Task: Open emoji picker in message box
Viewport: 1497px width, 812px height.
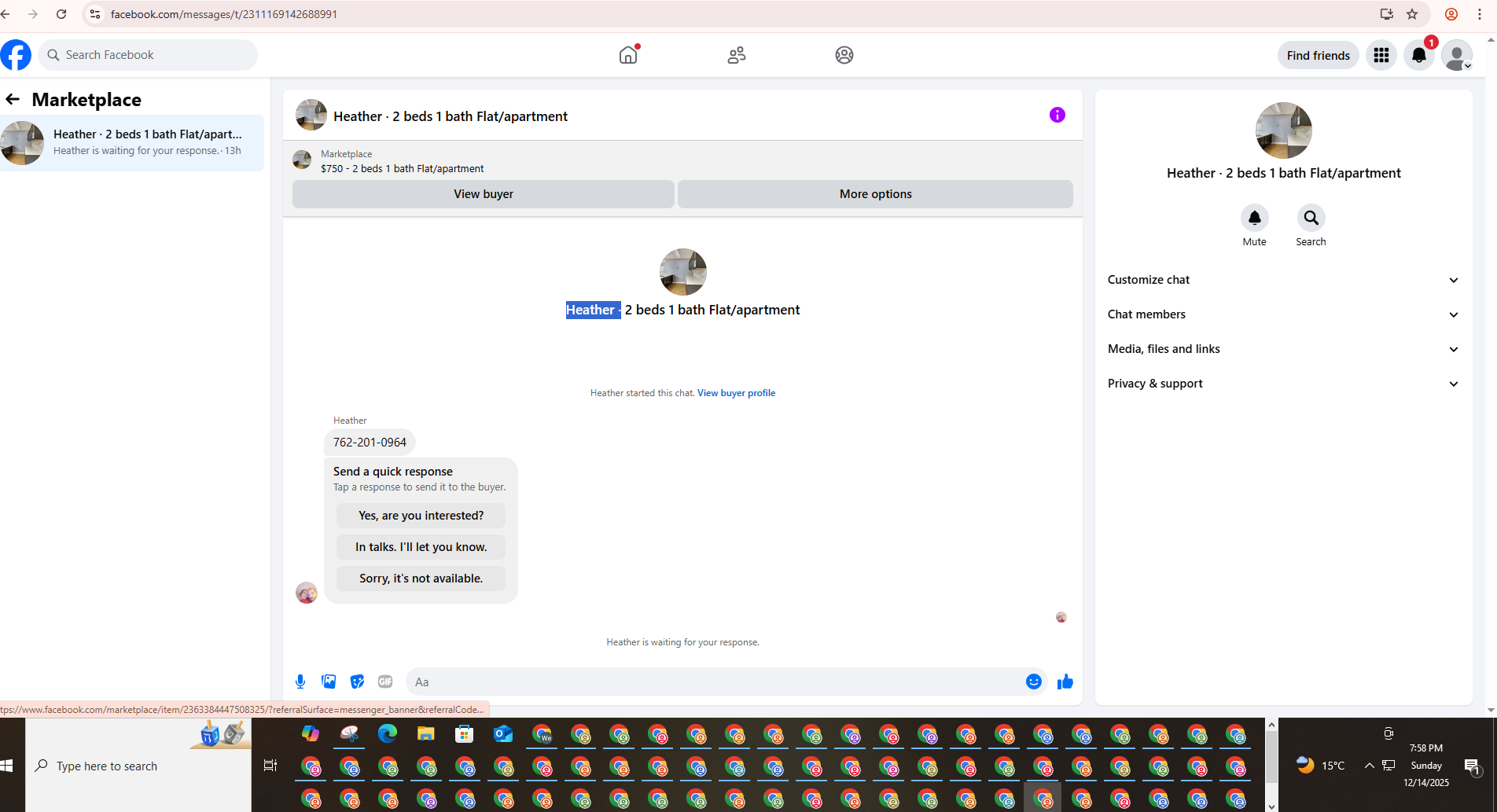Action: pyautogui.click(x=1034, y=682)
